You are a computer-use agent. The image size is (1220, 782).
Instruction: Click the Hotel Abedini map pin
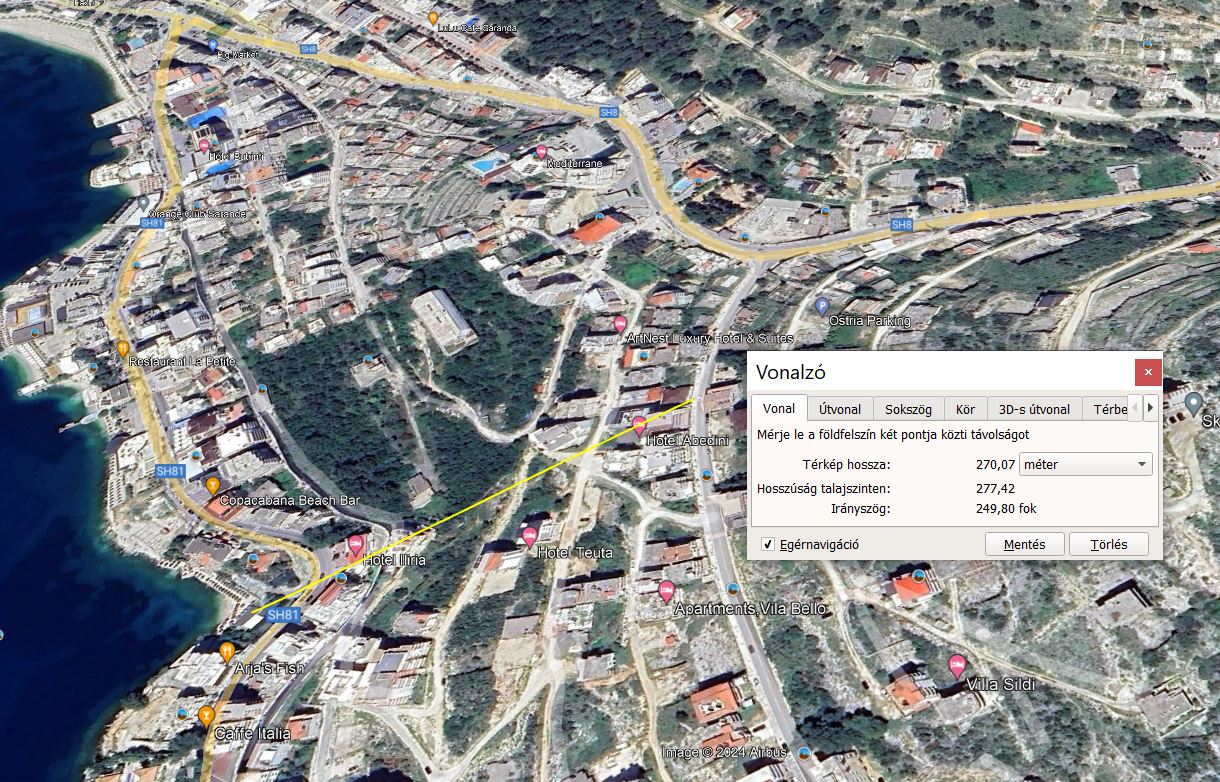[x=640, y=425]
